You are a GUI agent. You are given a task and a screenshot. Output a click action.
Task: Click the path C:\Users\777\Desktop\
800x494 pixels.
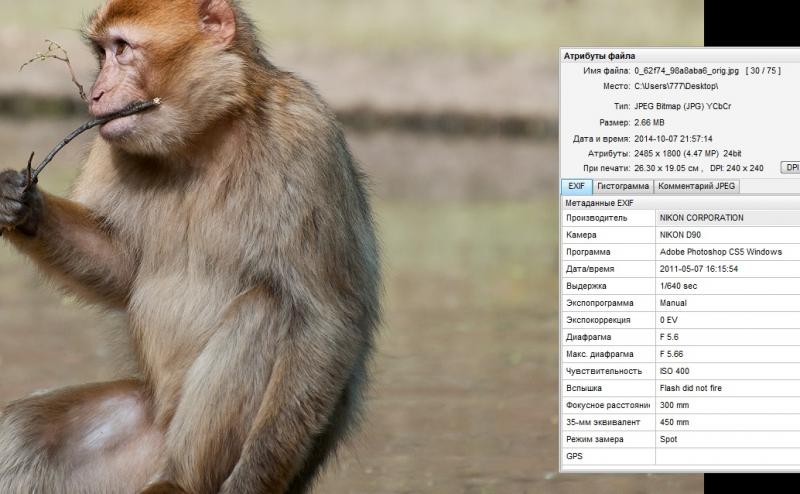[x=676, y=86]
